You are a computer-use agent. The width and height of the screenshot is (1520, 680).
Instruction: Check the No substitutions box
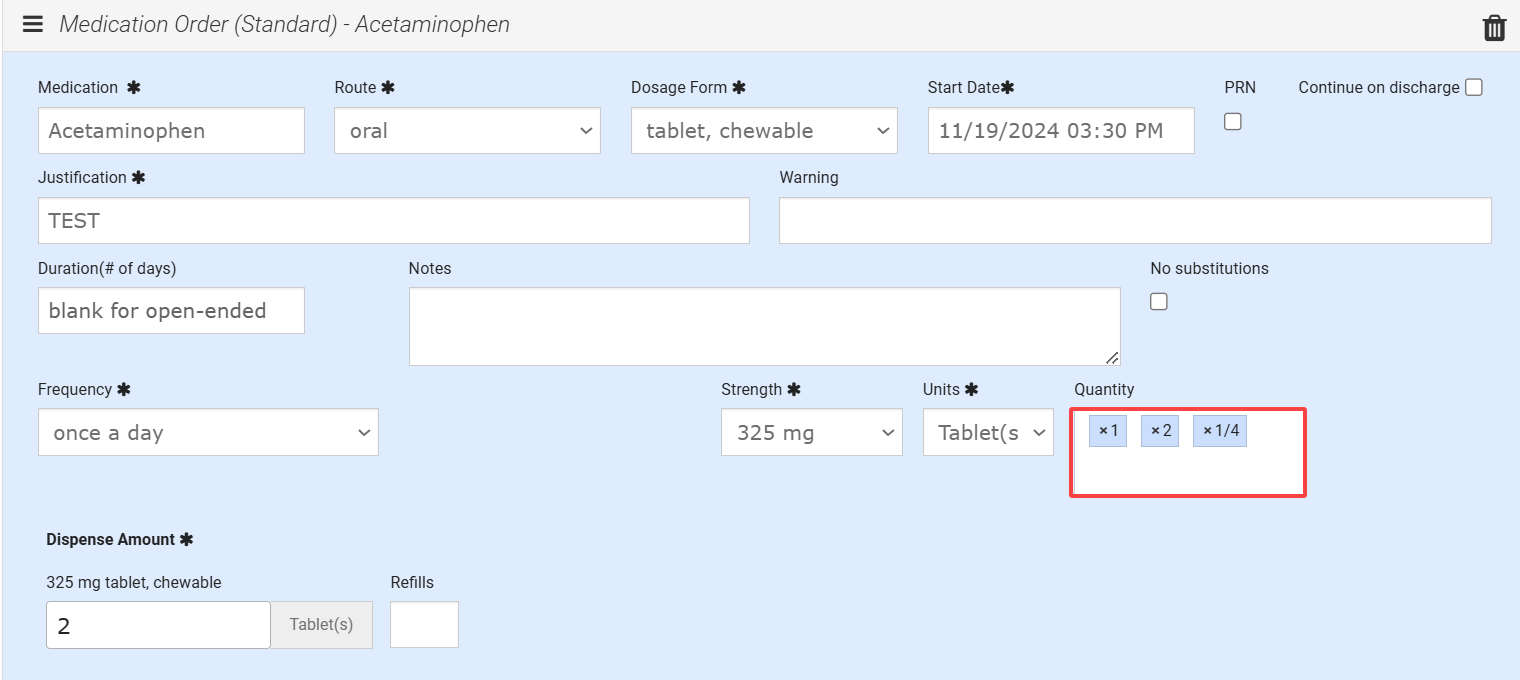tap(1159, 301)
